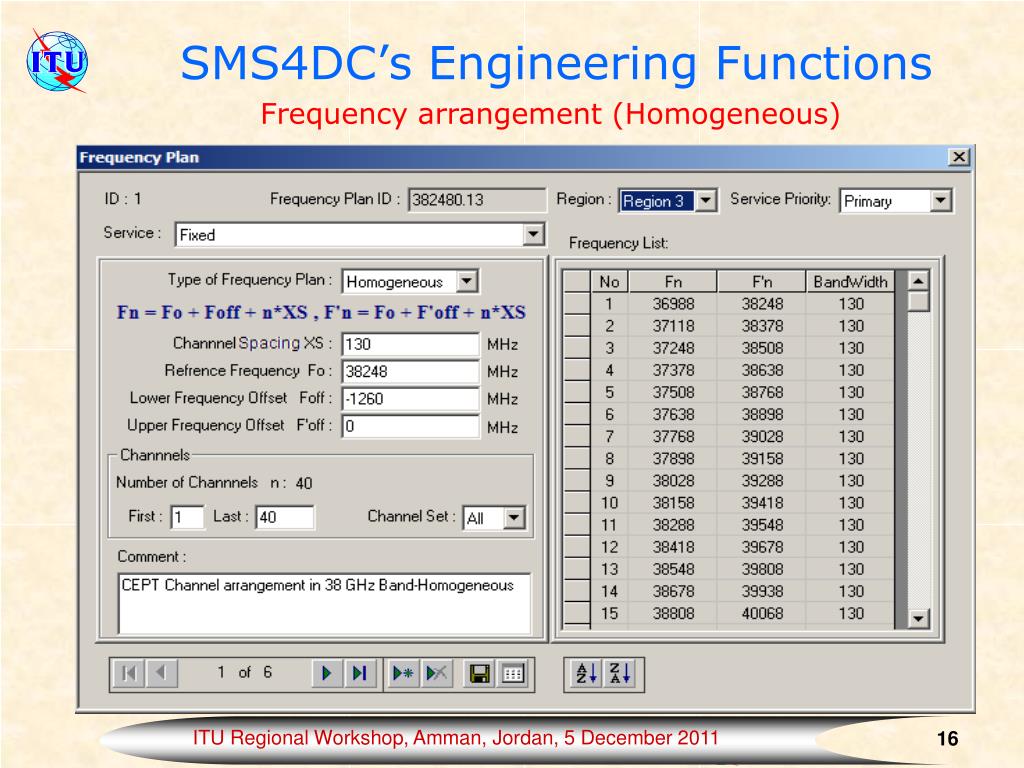Click F'n value 40068

point(762,614)
